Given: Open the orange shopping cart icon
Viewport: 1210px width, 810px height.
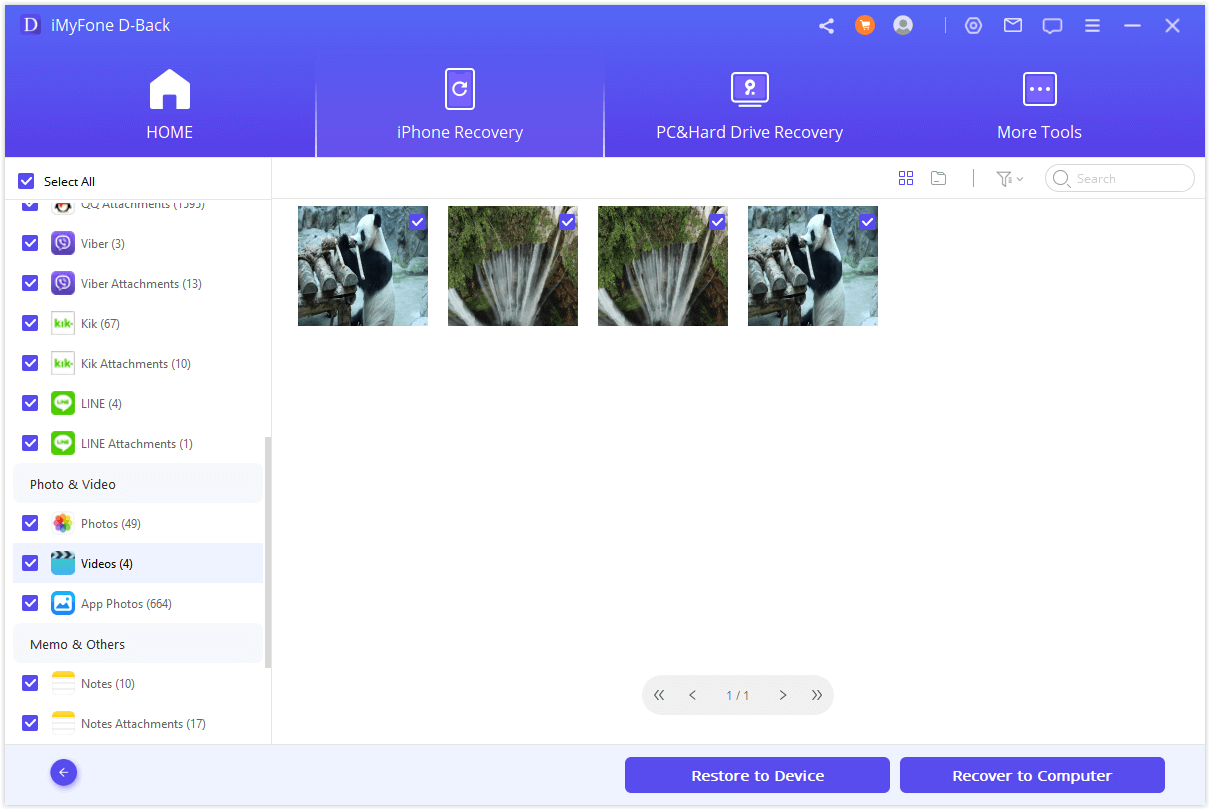Looking at the screenshot, I should (x=865, y=26).
